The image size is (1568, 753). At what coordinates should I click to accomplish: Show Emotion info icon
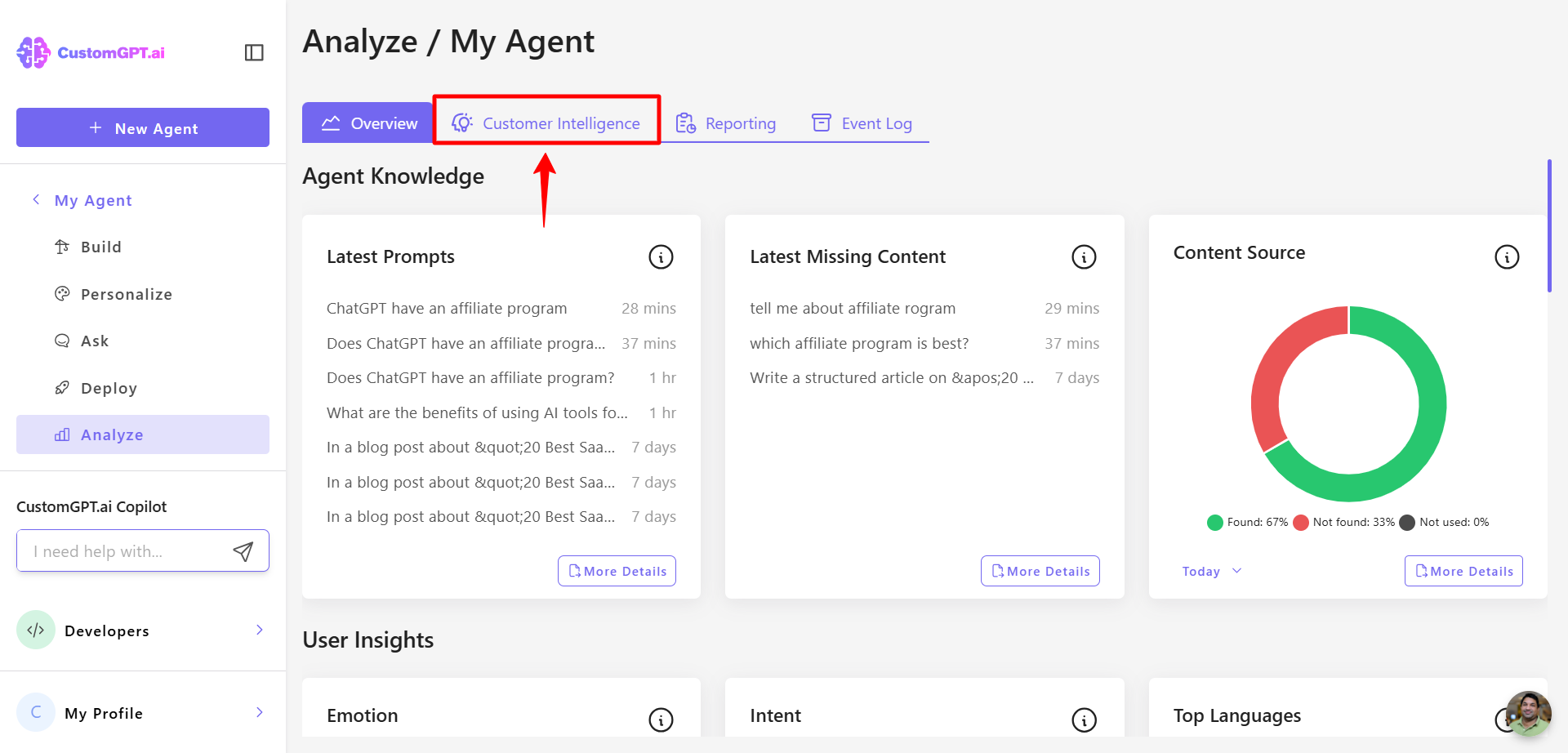pos(661,720)
